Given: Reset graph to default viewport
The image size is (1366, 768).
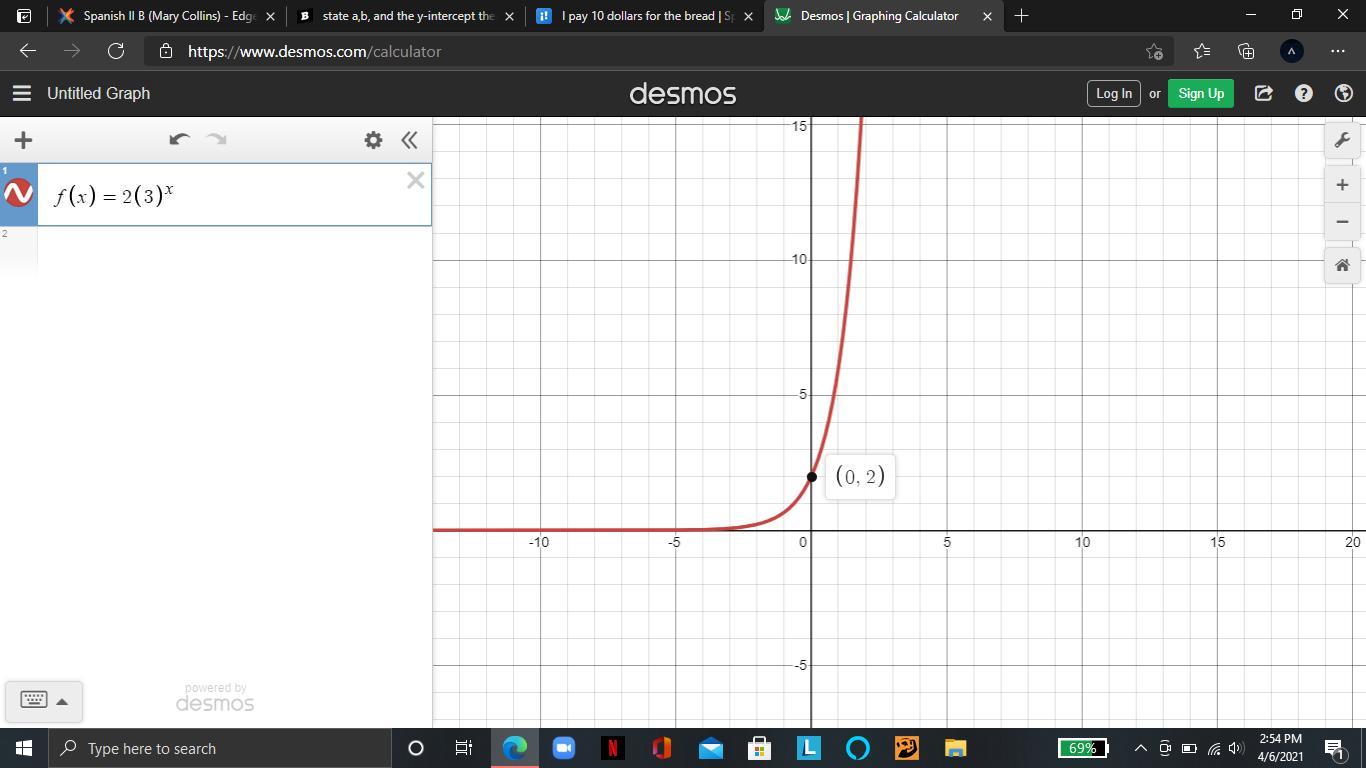Looking at the screenshot, I should pos(1342,266).
